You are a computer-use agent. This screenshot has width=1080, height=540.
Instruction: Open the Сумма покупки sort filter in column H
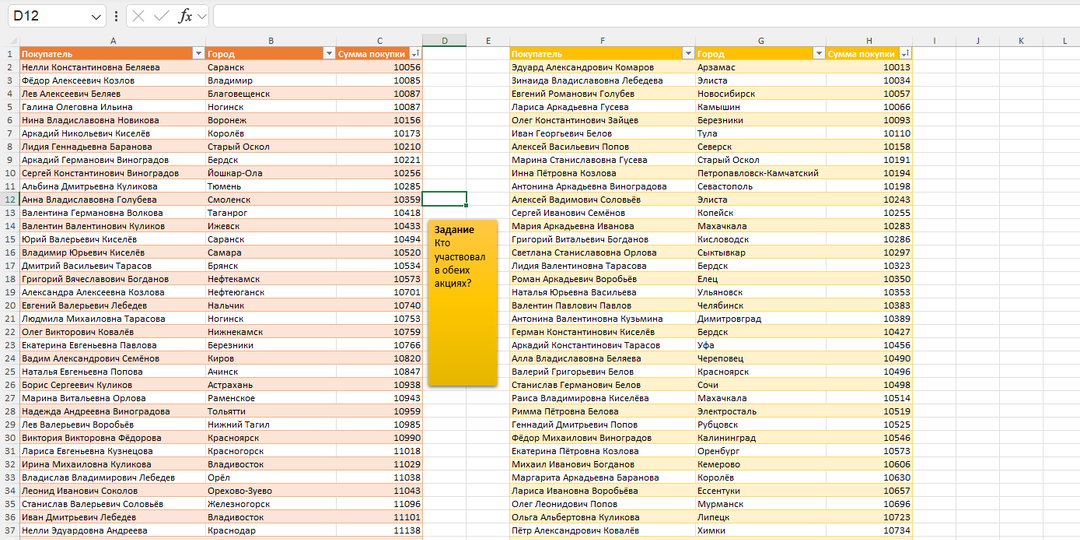coord(905,54)
